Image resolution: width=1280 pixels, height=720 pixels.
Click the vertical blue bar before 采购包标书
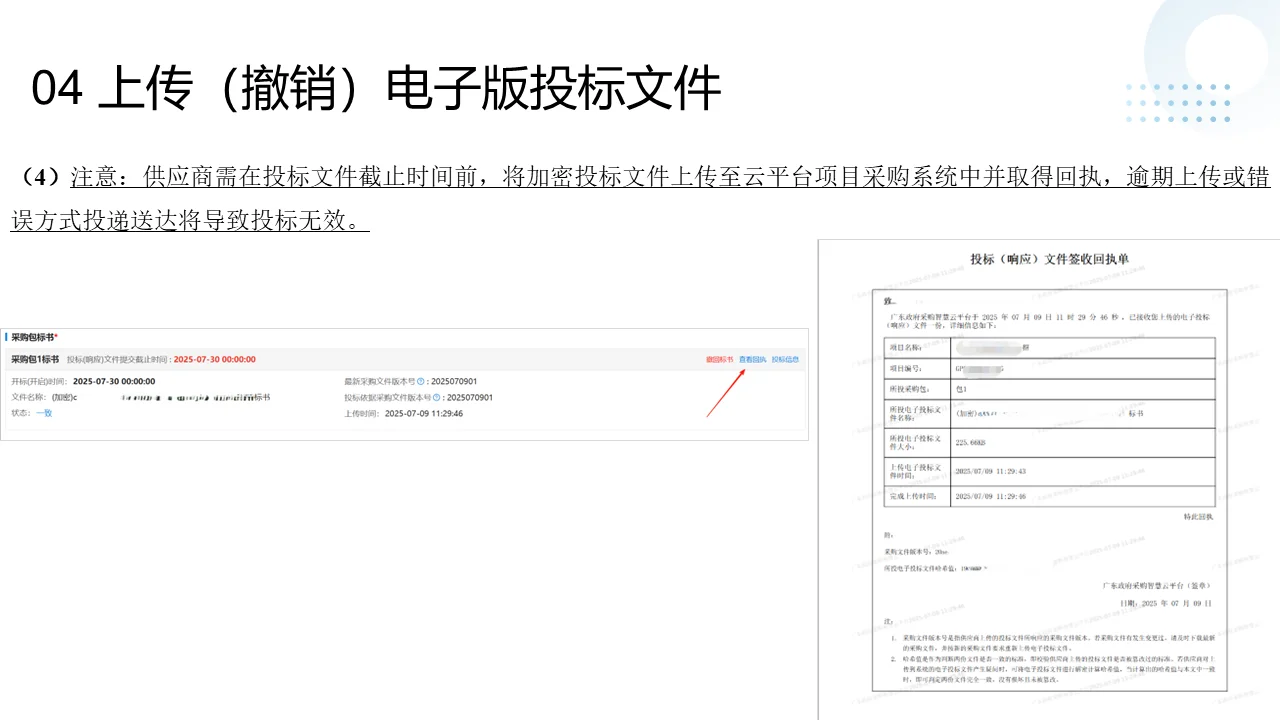[x=6, y=336]
